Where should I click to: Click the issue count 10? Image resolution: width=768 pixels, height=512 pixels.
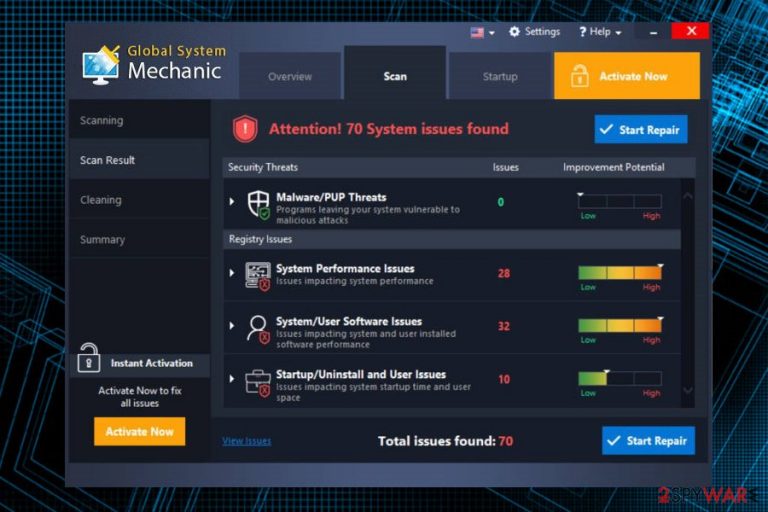[504, 379]
